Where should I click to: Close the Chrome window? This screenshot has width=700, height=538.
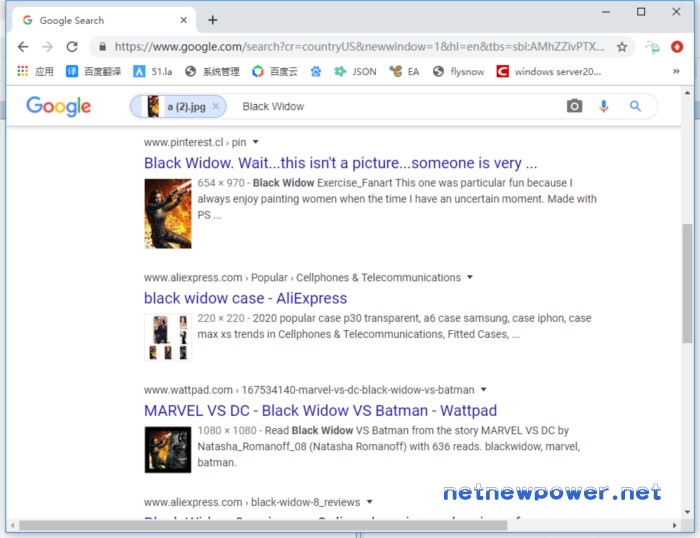tap(676, 12)
